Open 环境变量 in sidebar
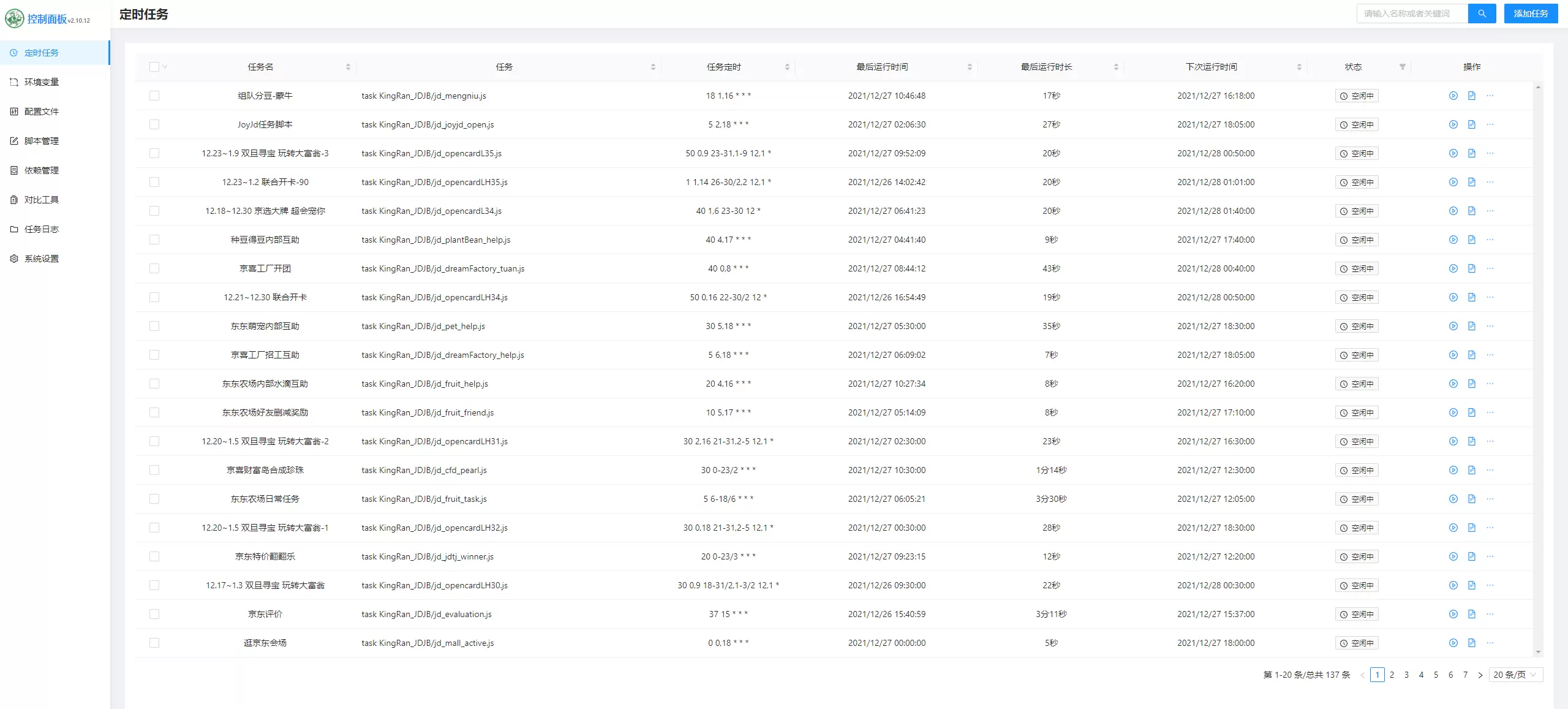The height and width of the screenshot is (709, 1568). tap(42, 82)
